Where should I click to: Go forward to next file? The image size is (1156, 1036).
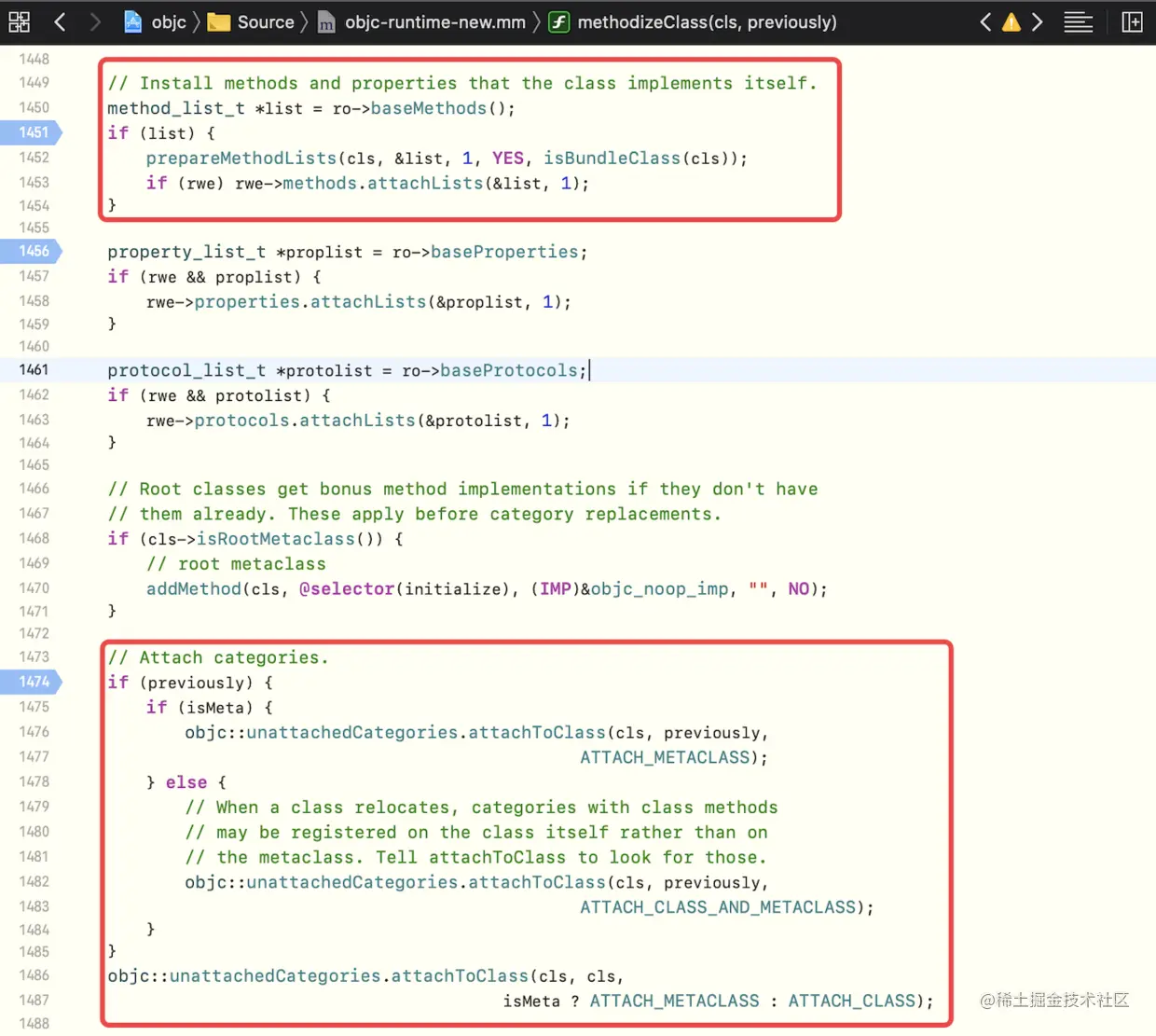pyautogui.click(x=95, y=21)
